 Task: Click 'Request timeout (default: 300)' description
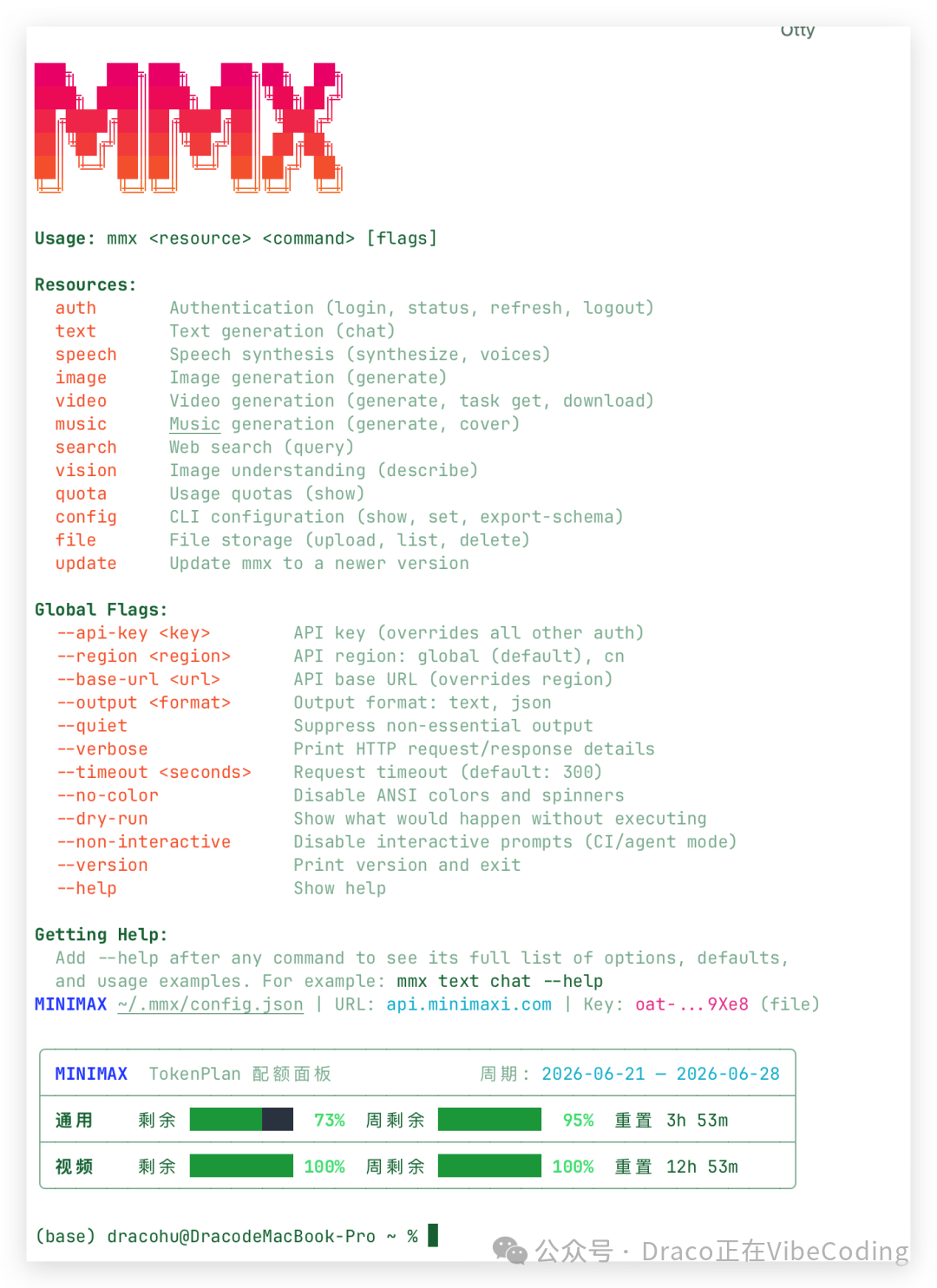click(448, 772)
